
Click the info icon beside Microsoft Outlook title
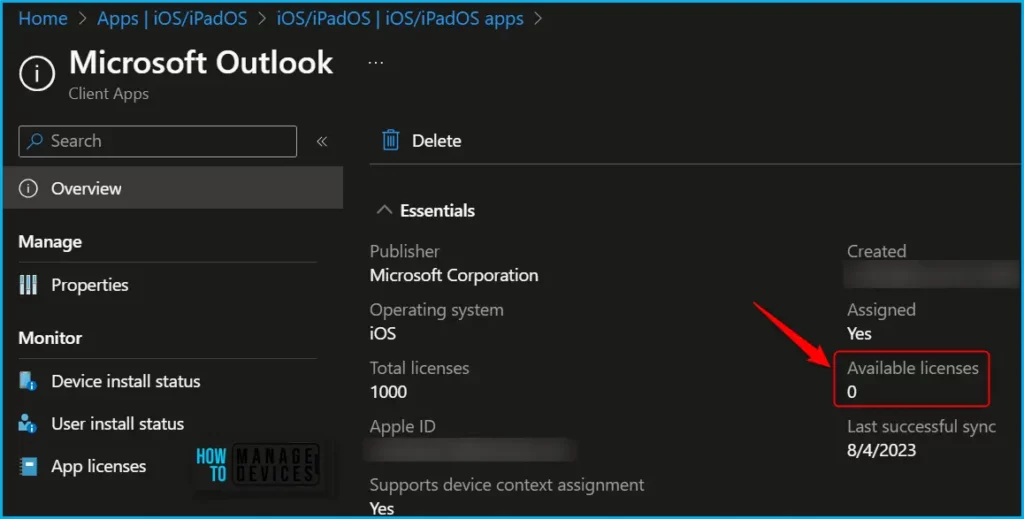click(x=37, y=75)
